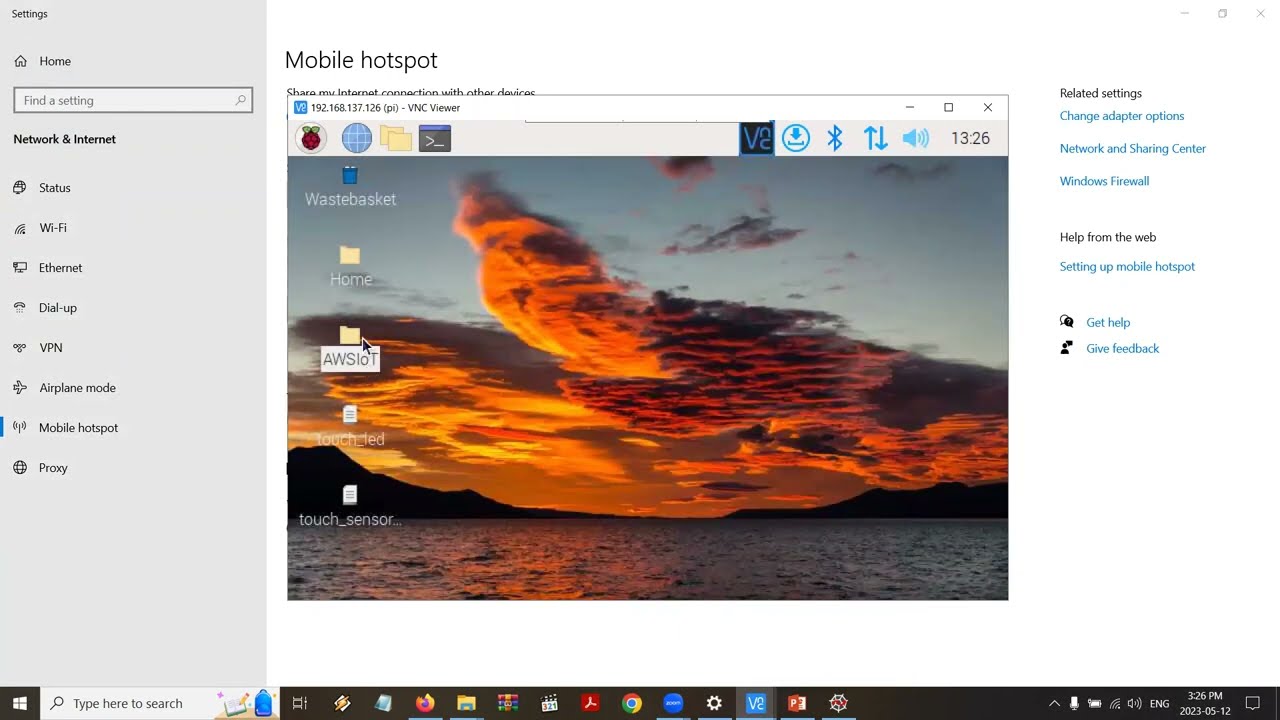Click the VNC Server tray icon
1280x720 pixels.
tap(757, 138)
